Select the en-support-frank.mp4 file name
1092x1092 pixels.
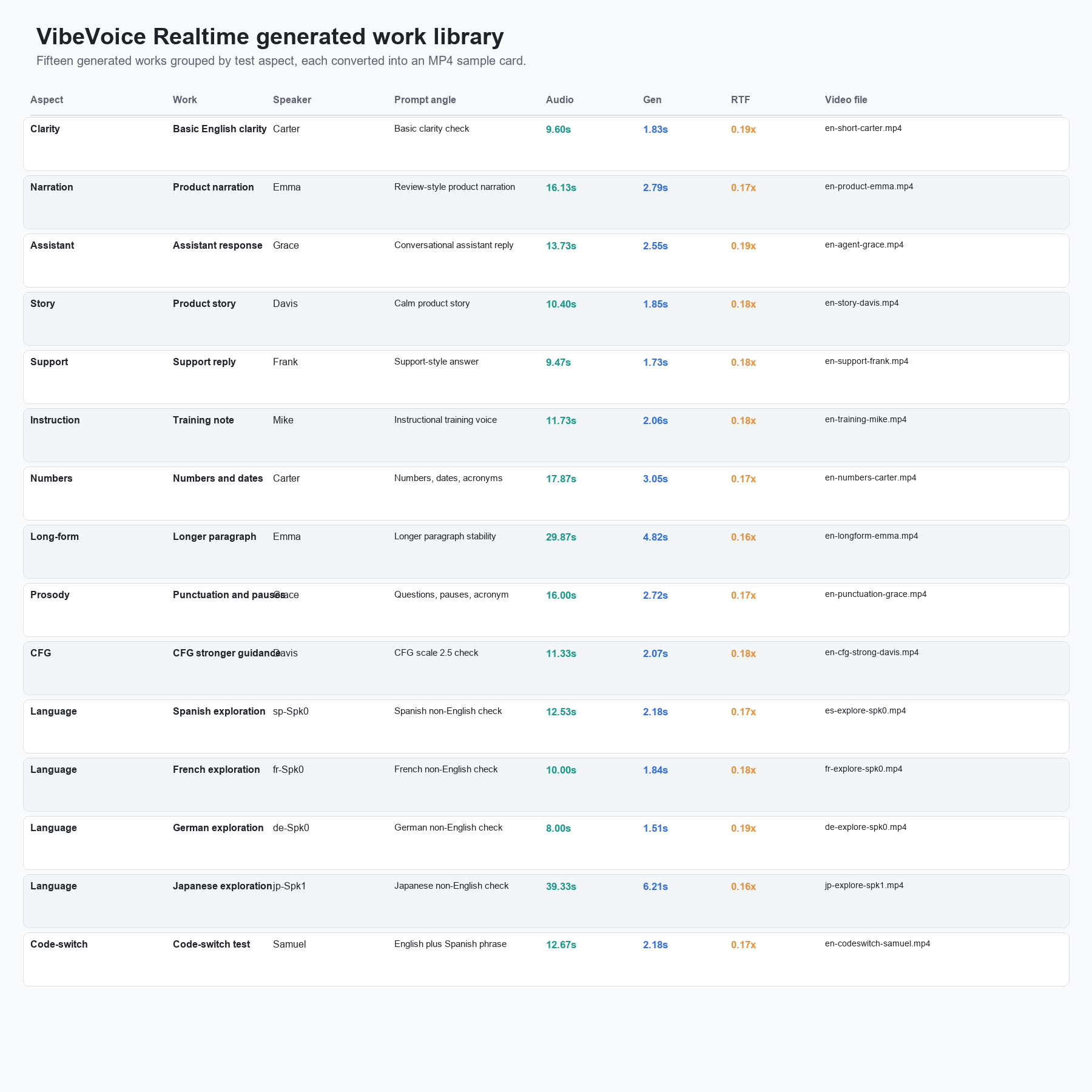coord(866,362)
